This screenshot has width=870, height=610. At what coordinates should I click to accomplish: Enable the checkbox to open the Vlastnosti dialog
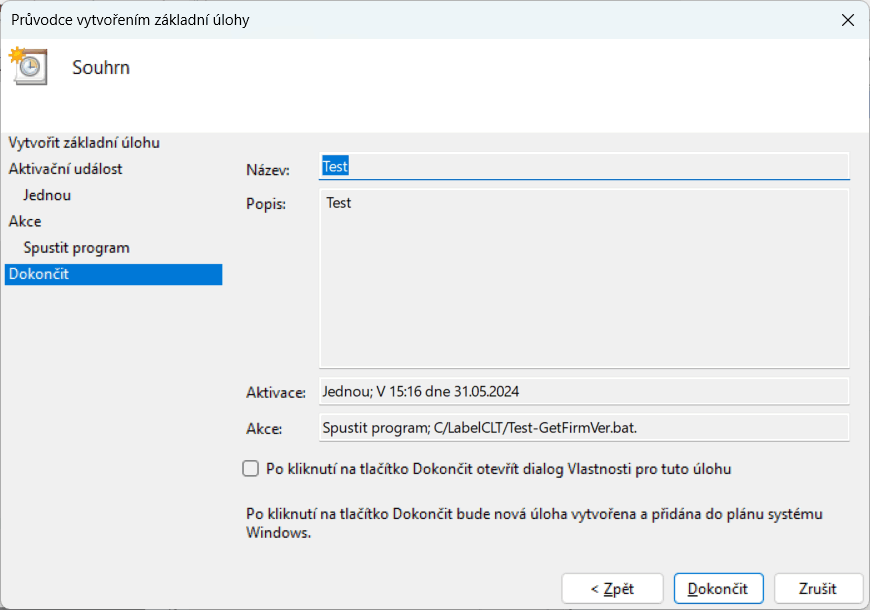click(251, 468)
